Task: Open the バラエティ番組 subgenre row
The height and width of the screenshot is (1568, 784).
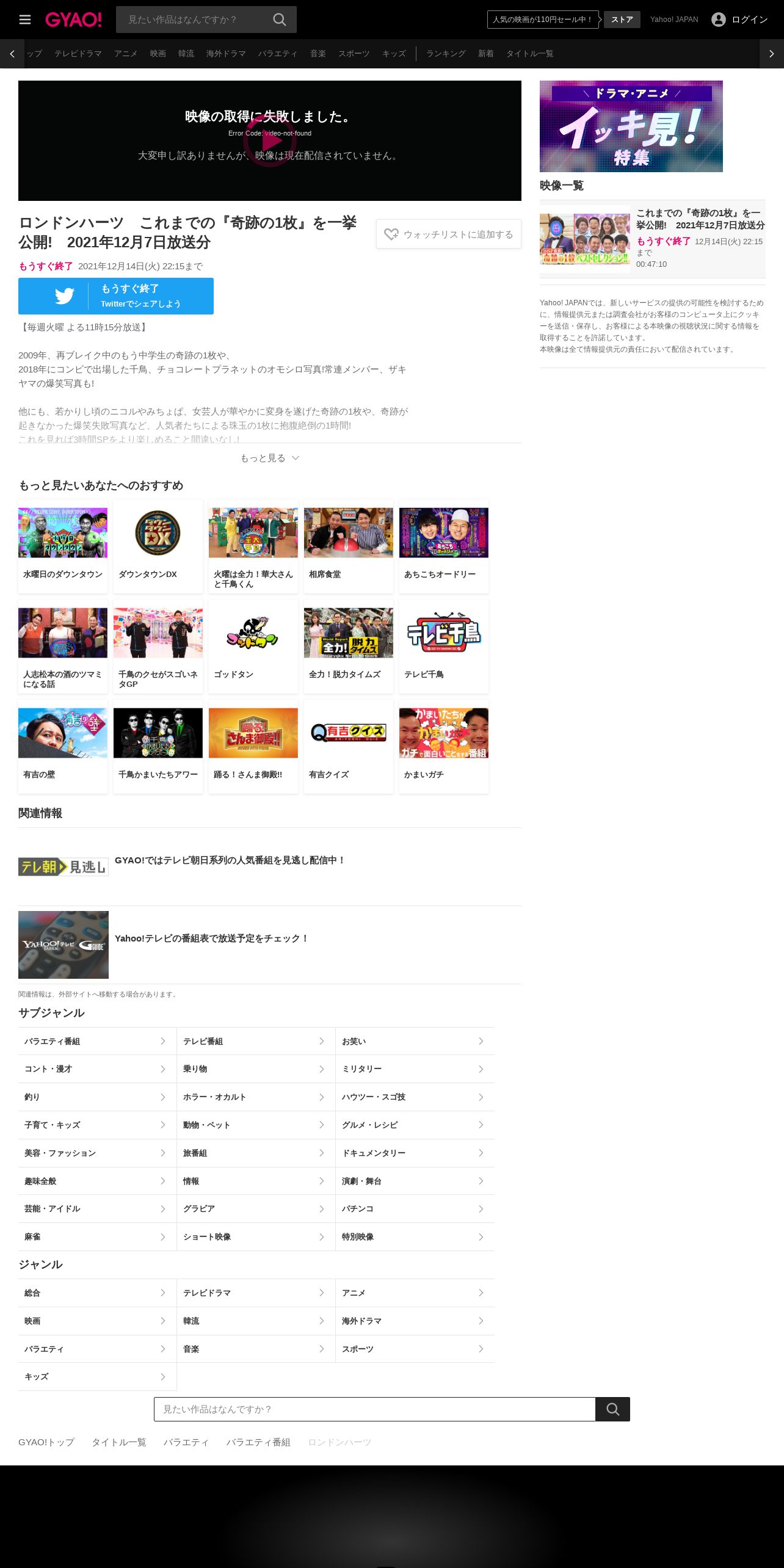Action: (97, 1041)
